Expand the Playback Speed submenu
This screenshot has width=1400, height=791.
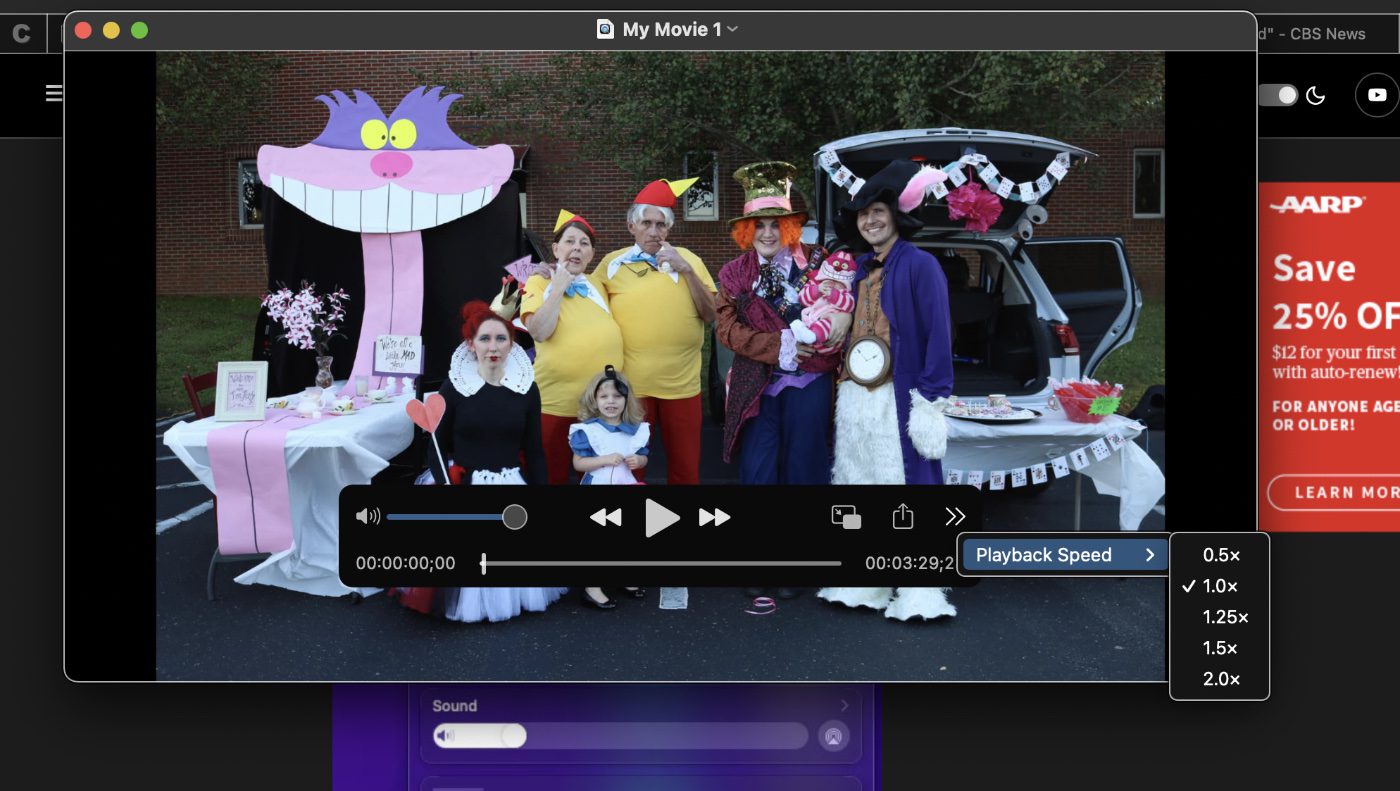pos(1063,555)
